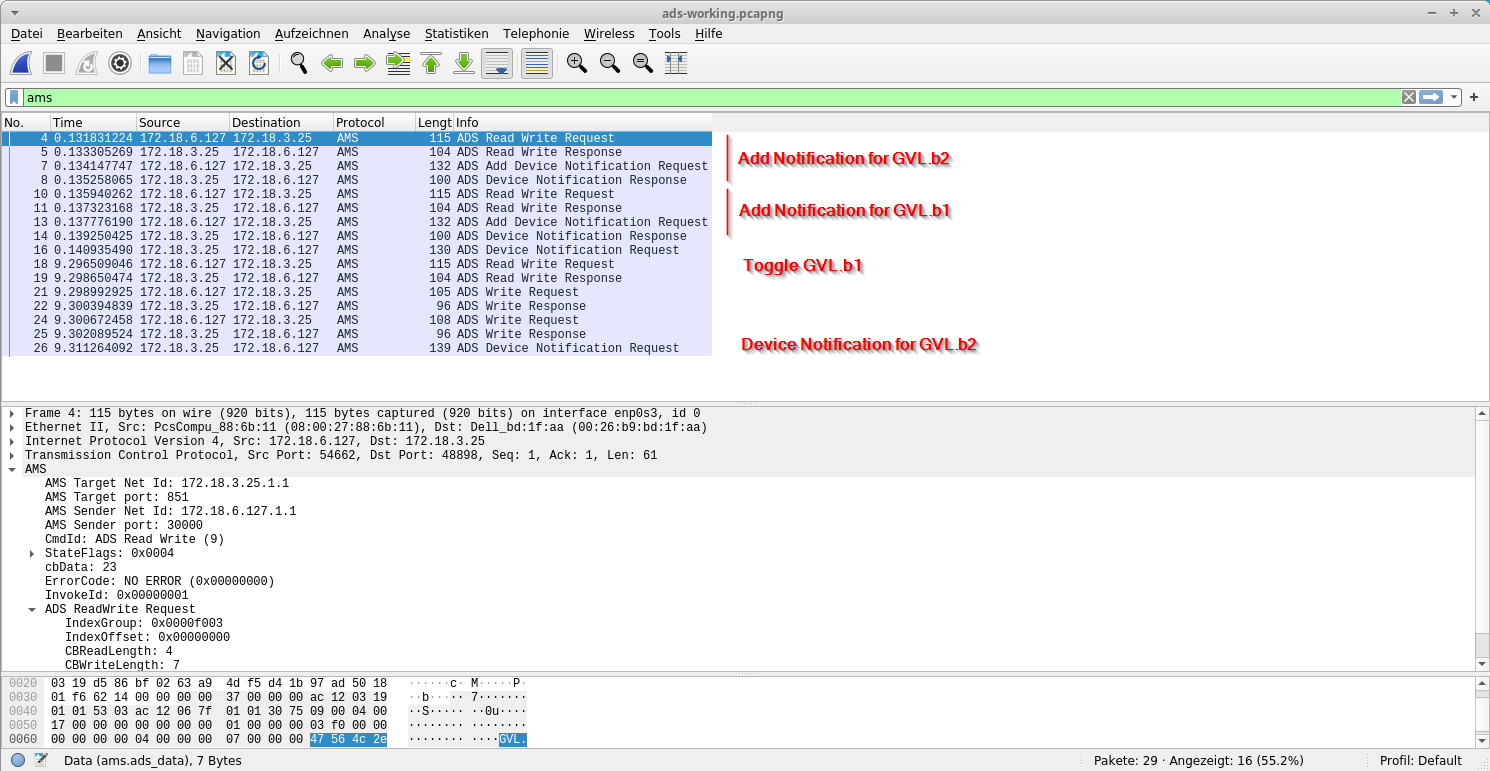This screenshot has height=771, width=1490.
Task: Select packet 7 Add Device Notification Request
Action: pyautogui.click(x=357, y=166)
